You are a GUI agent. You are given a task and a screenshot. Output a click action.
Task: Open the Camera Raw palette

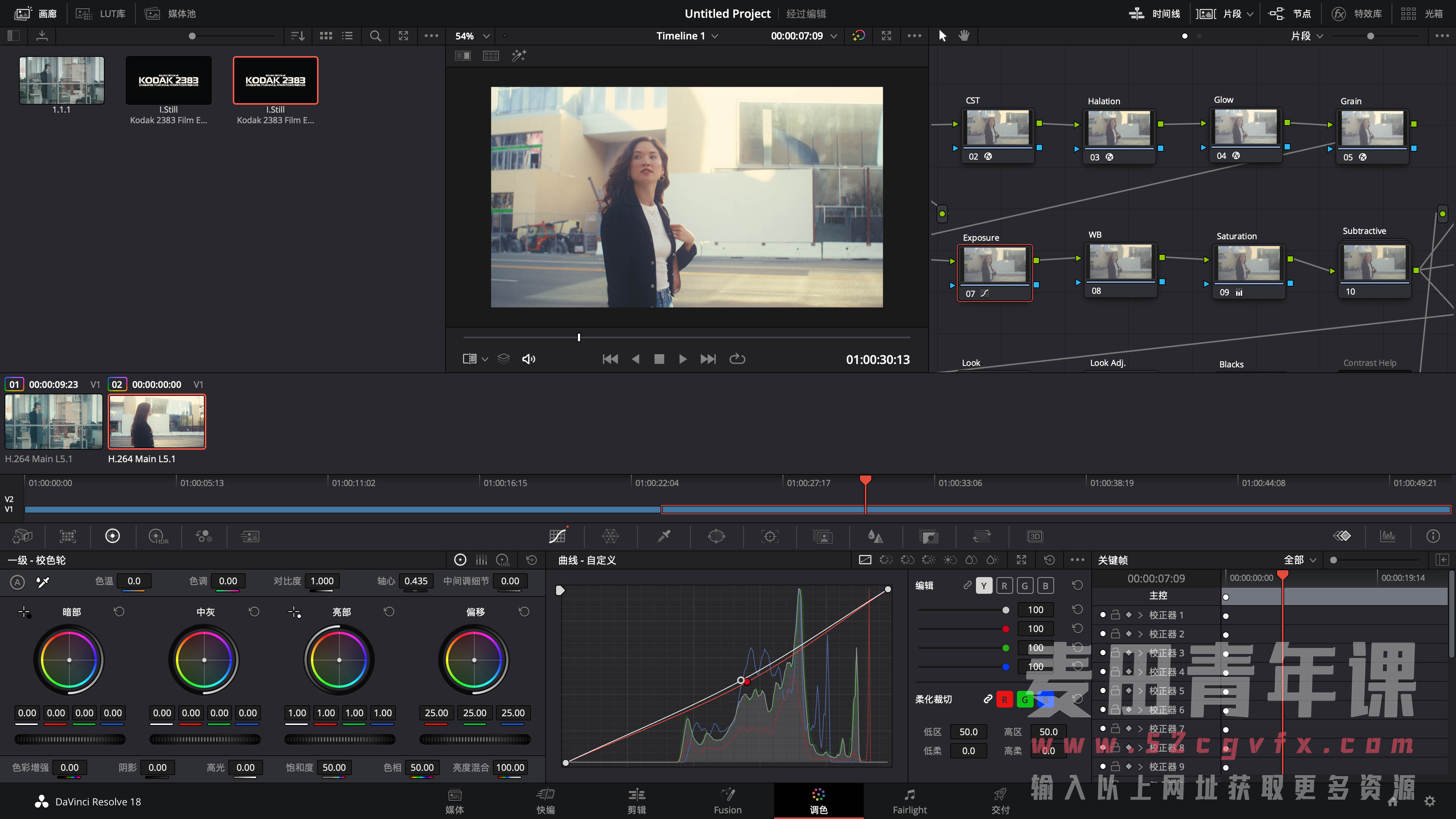point(23,536)
